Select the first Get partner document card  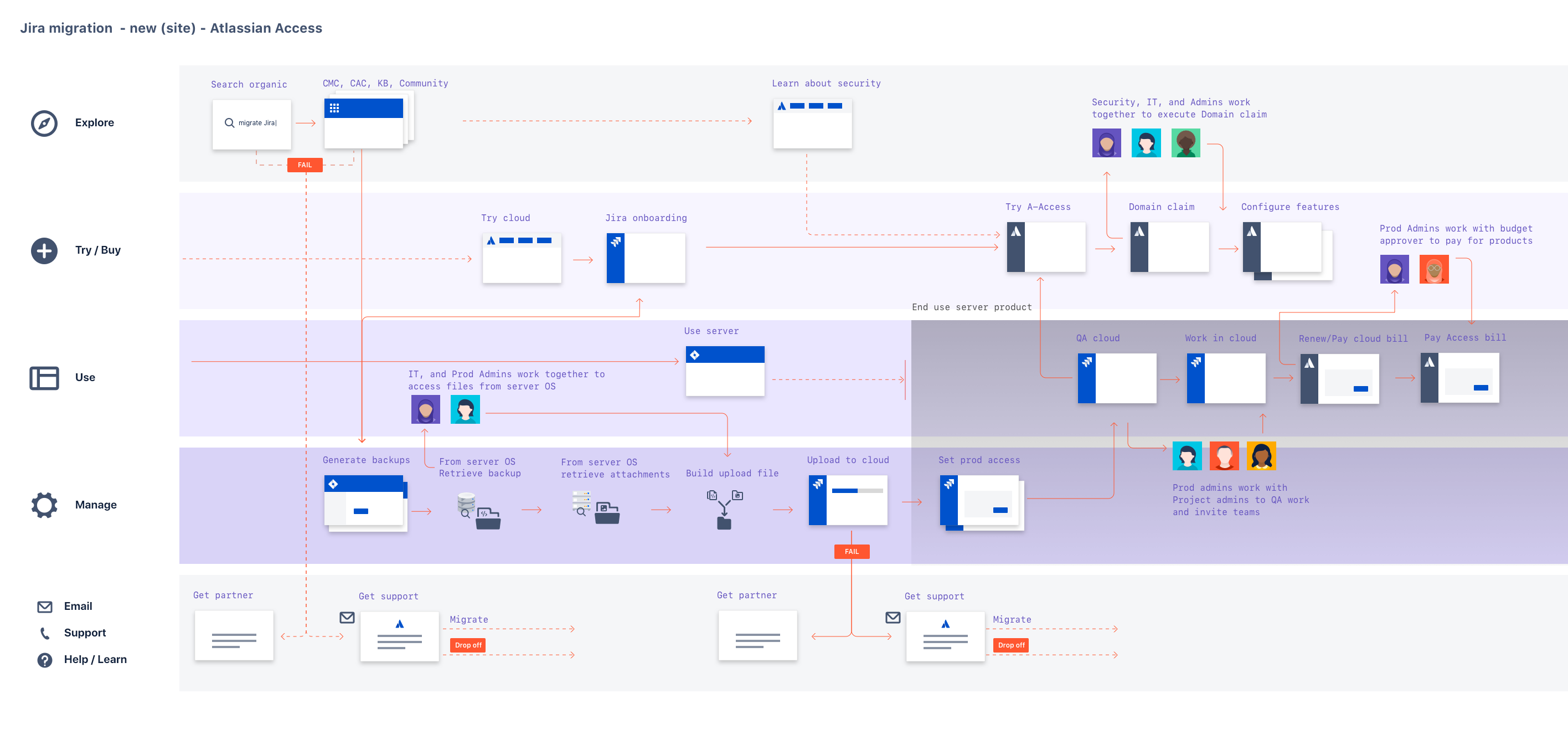point(234,636)
